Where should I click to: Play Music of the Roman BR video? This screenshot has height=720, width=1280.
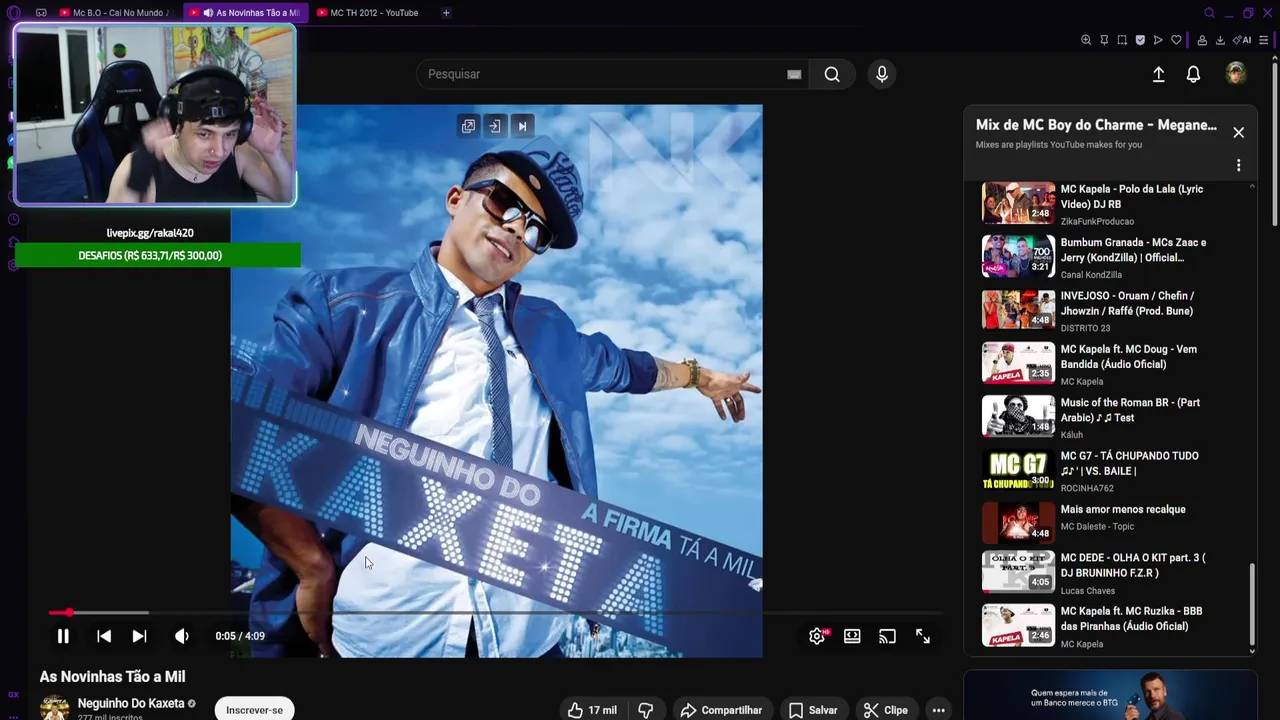tap(1108, 417)
